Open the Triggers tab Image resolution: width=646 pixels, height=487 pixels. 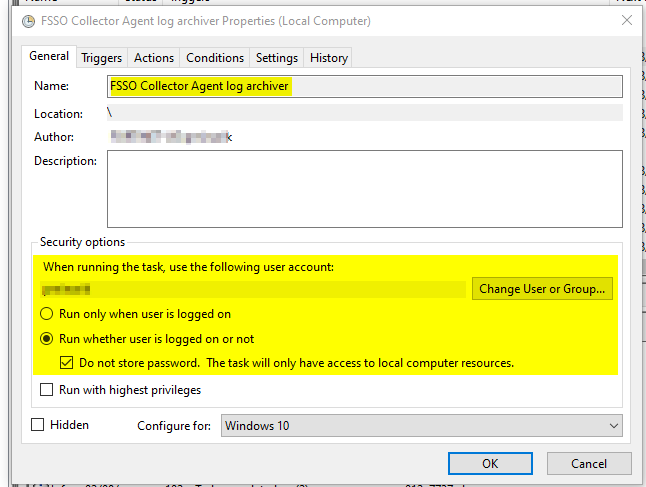(x=101, y=58)
